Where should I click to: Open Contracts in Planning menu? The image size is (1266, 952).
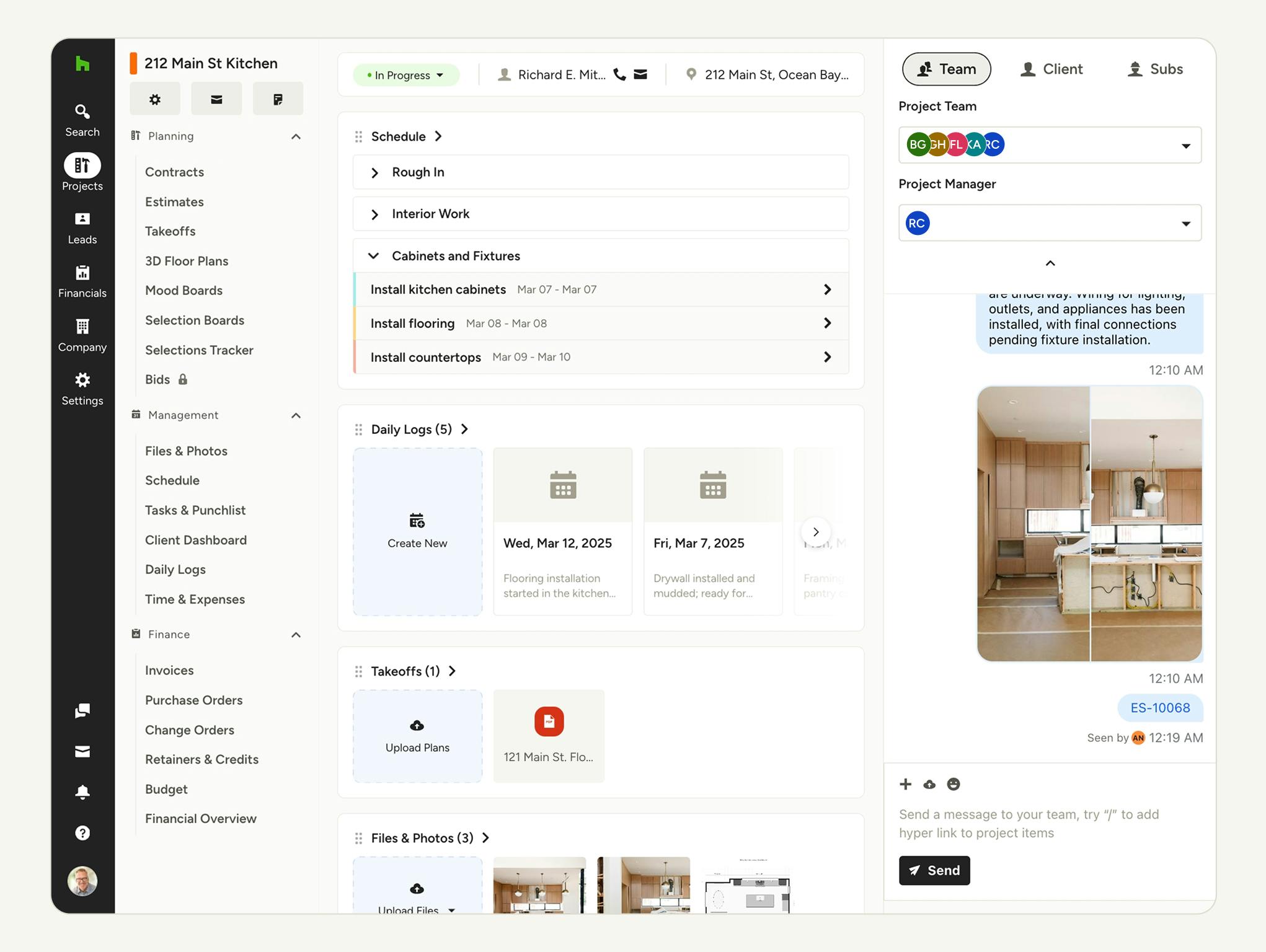coord(174,172)
